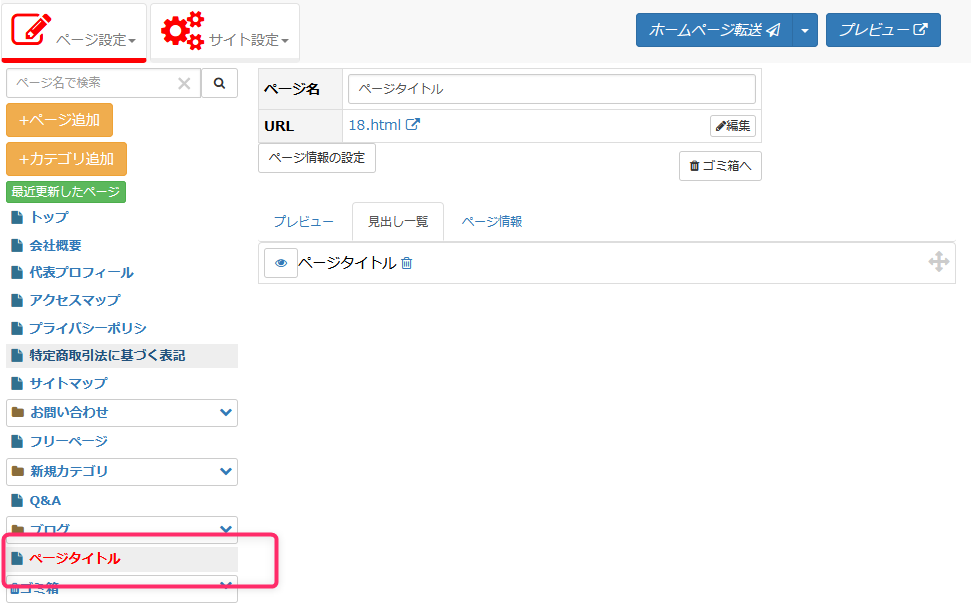
Task: Click the +ページ追加 button
Action: click(x=59, y=120)
